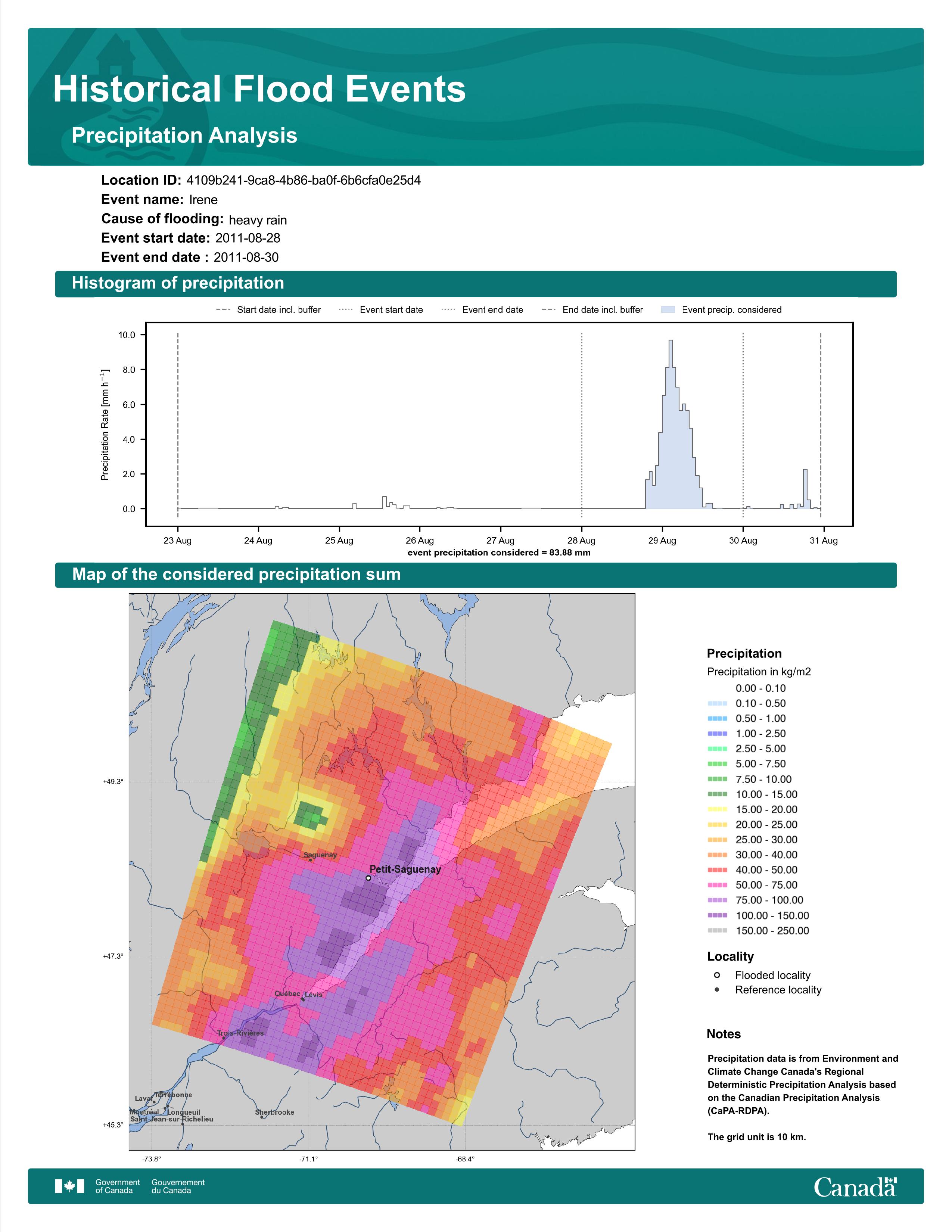Click the 1.00 - 2.50 precipitation swatch
Screen dimensions: 952x1232
(x=718, y=733)
